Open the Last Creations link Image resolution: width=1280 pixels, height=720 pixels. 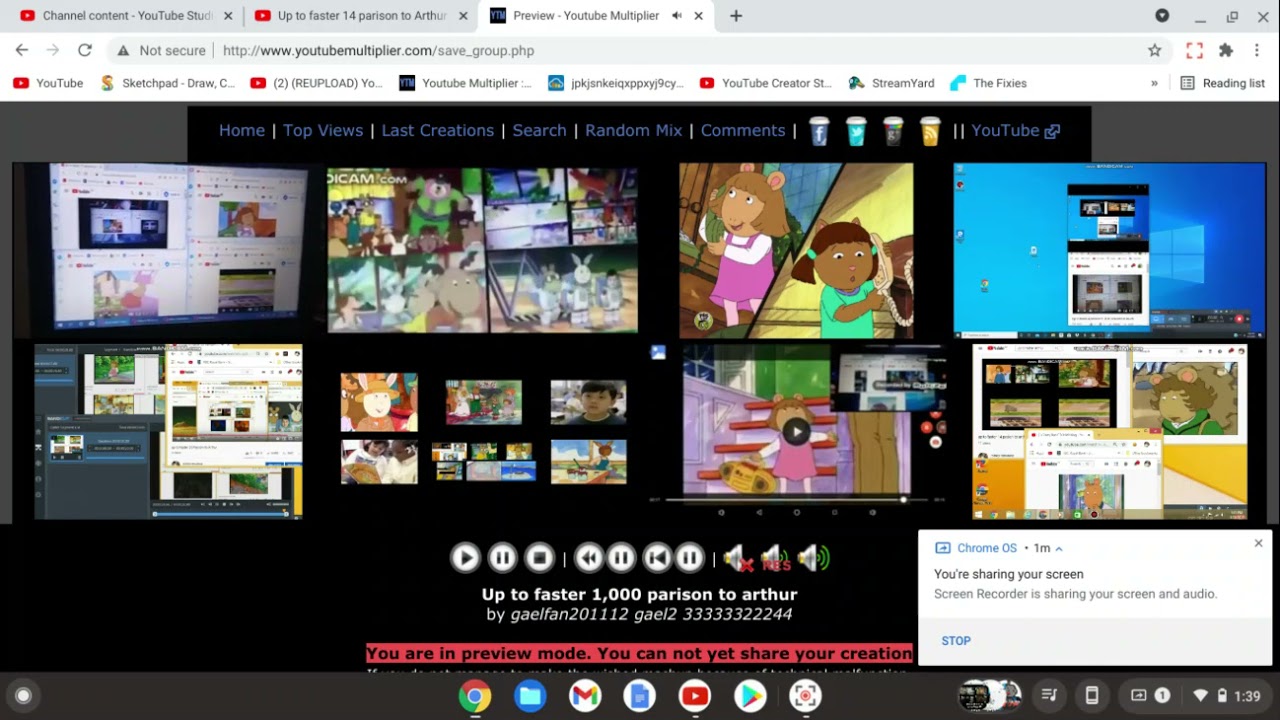click(438, 130)
